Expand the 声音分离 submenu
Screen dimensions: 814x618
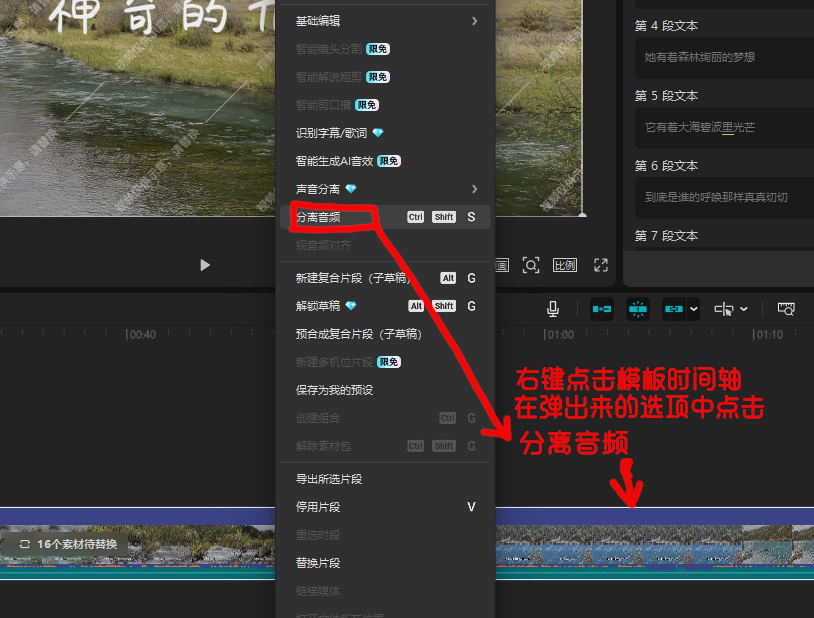(x=385, y=189)
